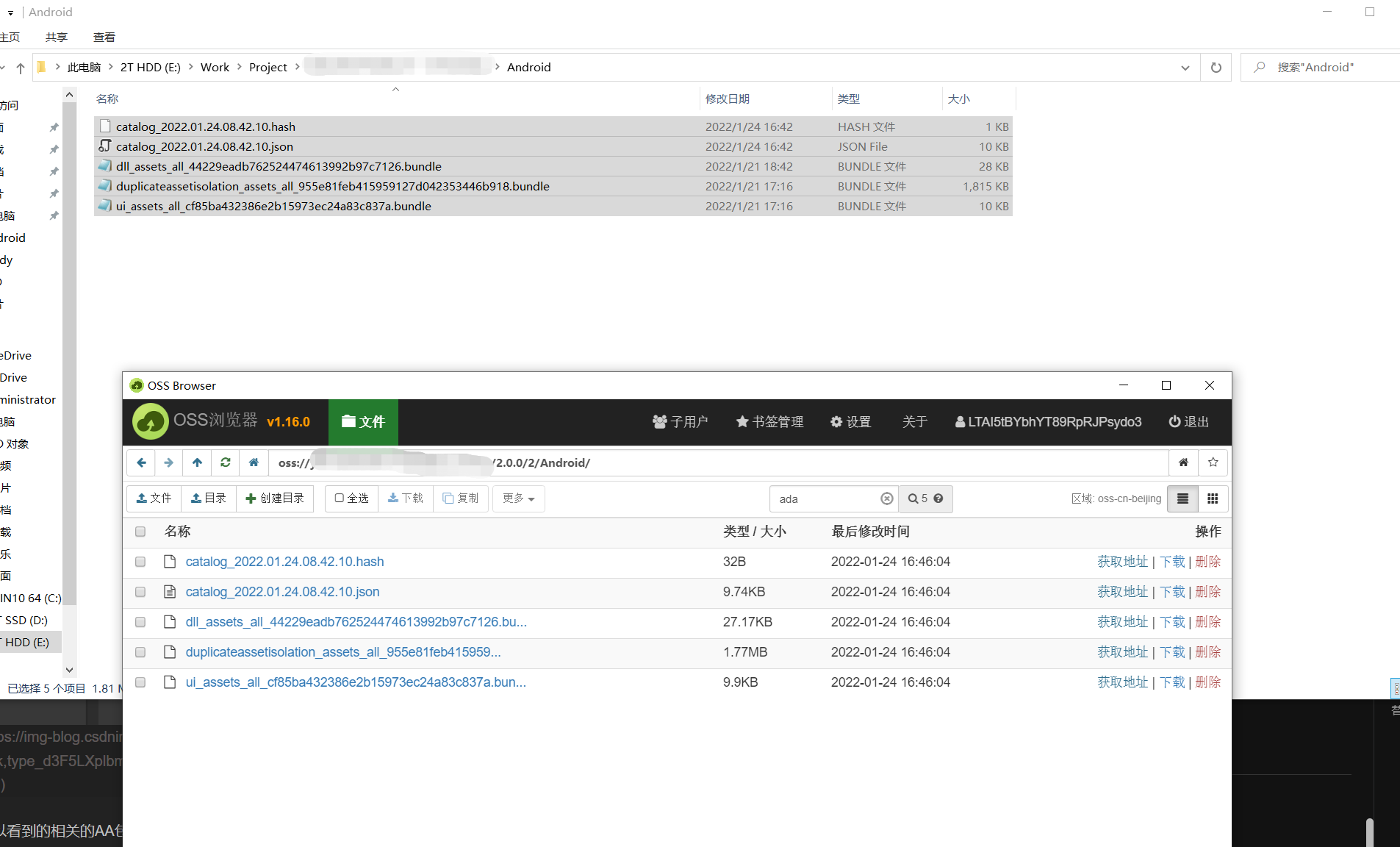The height and width of the screenshot is (847, 1400).
Task: Click 下载 link for catalog_2022.01.24.08.42.10.json
Action: click(1172, 592)
